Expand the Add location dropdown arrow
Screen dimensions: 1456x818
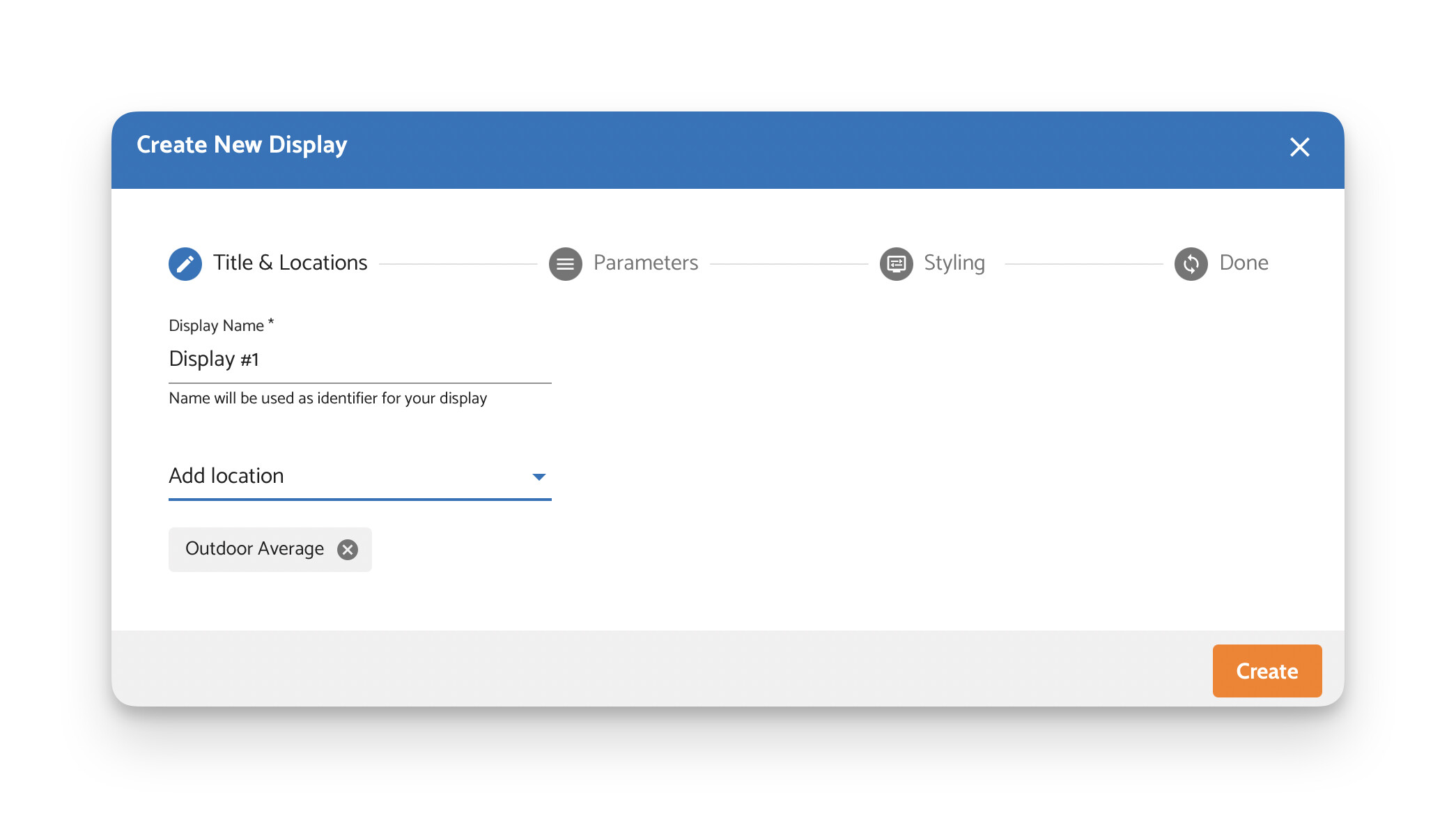pyautogui.click(x=539, y=477)
